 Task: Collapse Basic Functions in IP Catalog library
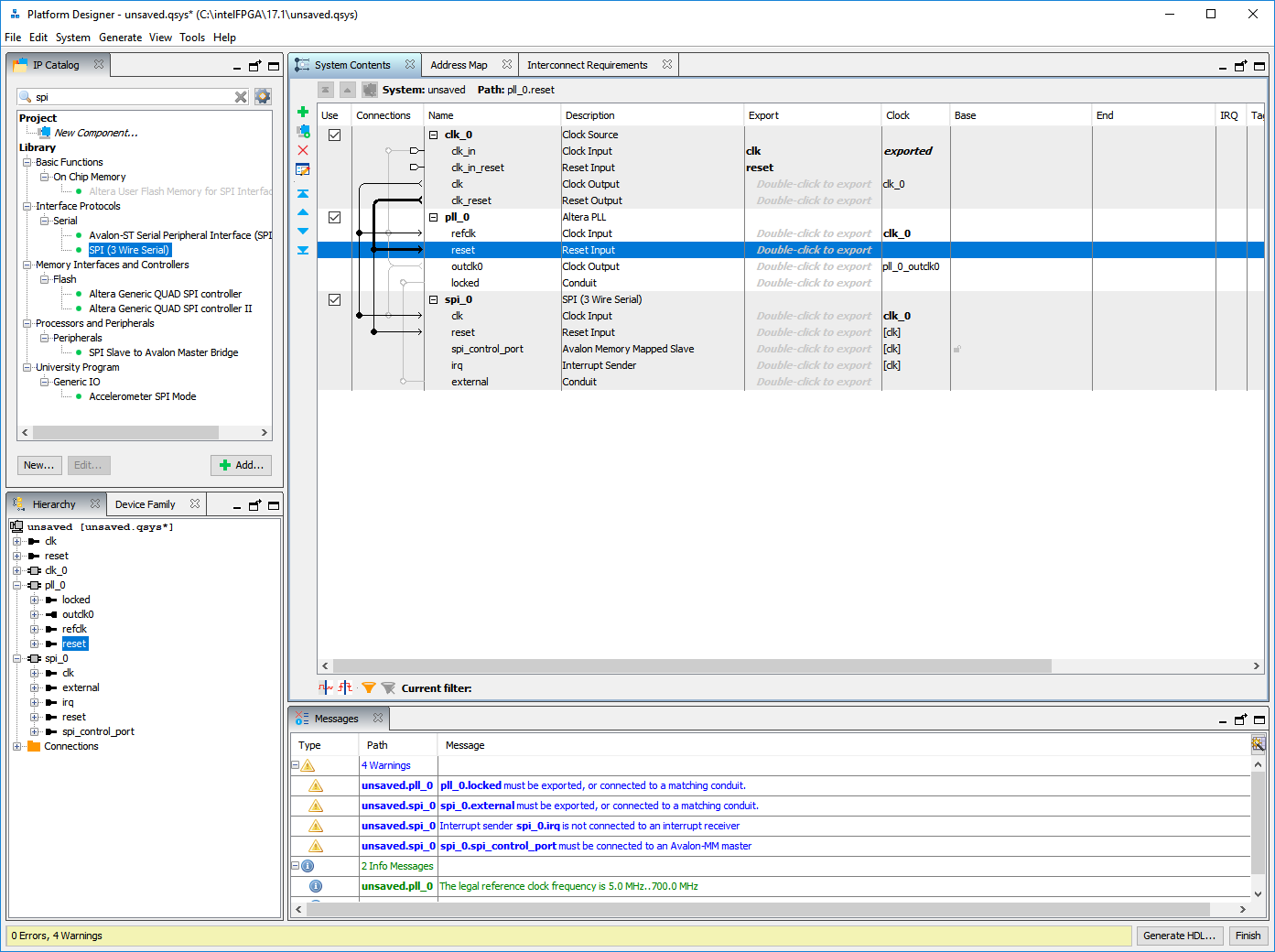(27, 162)
